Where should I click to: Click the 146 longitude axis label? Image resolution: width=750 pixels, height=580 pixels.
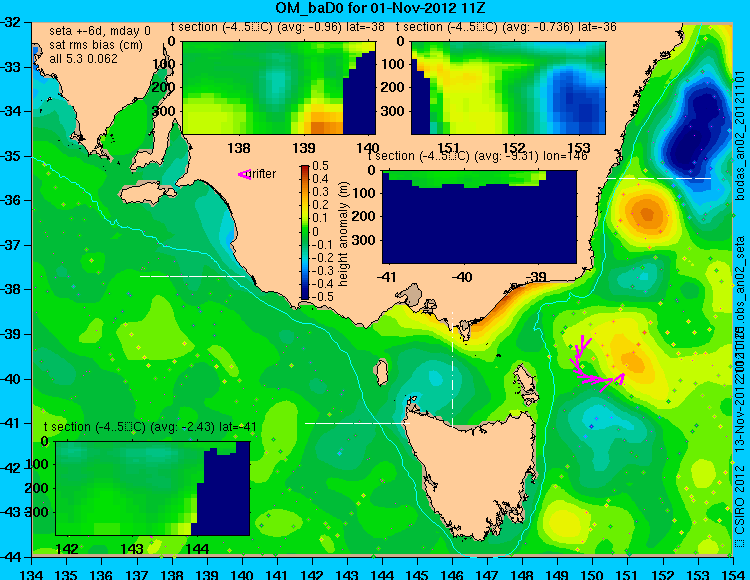coord(452,574)
